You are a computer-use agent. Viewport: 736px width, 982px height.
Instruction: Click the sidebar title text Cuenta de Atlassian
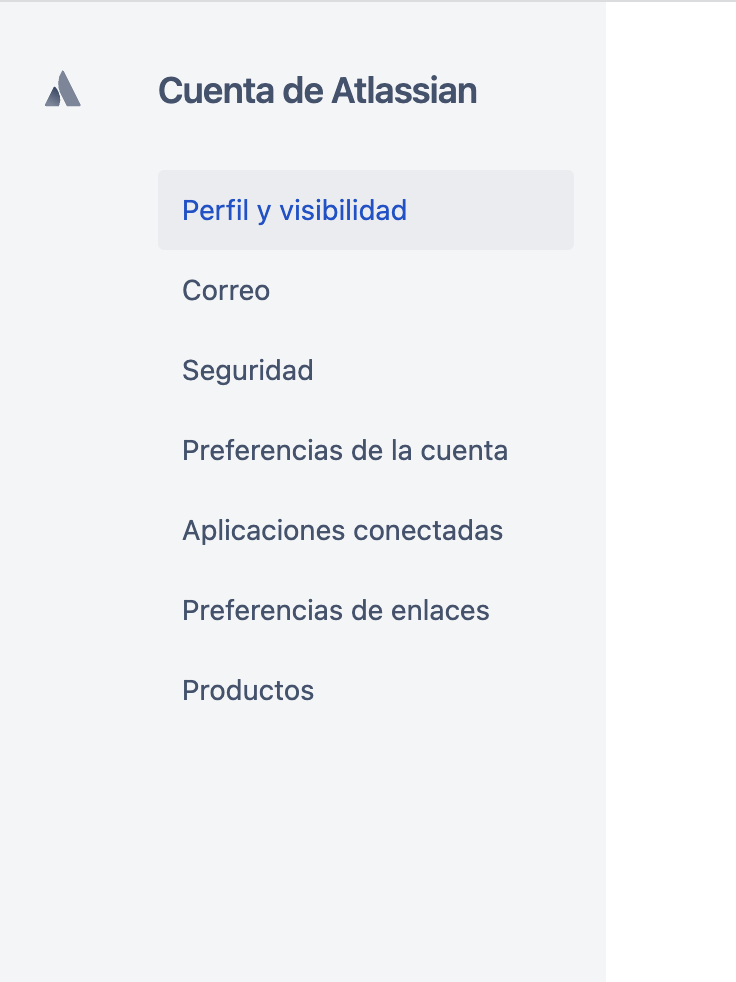coord(317,91)
